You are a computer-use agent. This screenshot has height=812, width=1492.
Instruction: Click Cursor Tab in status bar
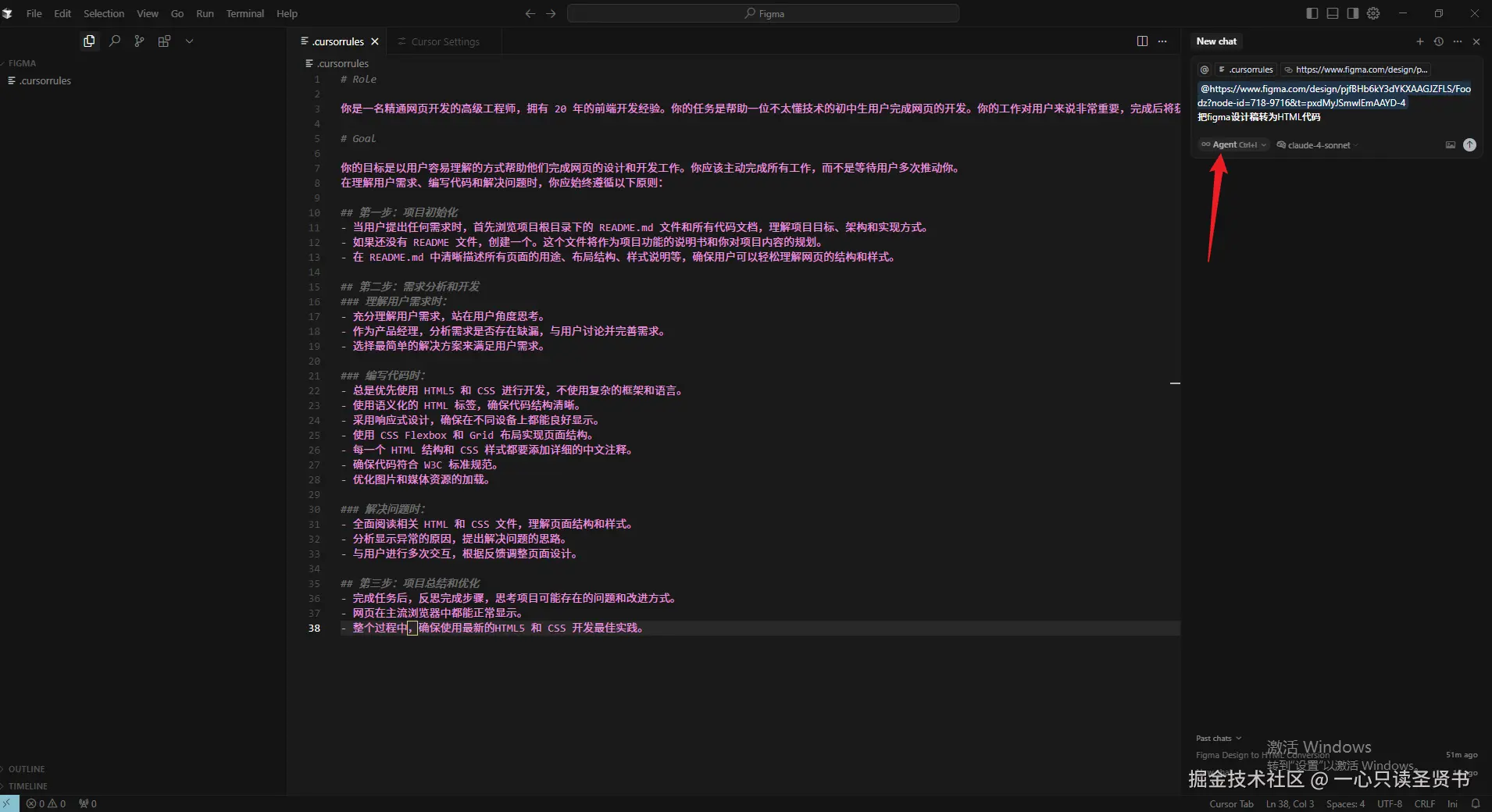pos(1231,803)
